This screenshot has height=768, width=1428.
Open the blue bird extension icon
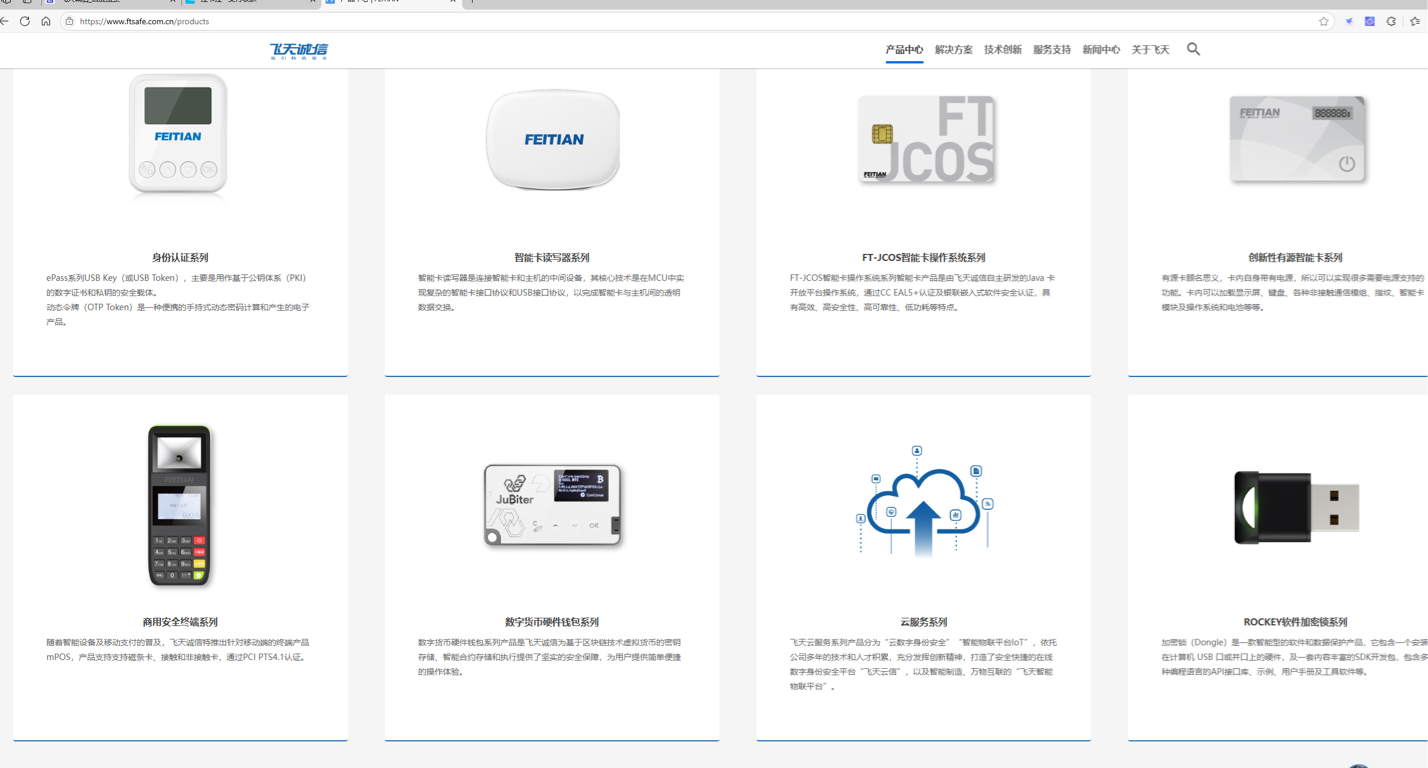click(1349, 21)
